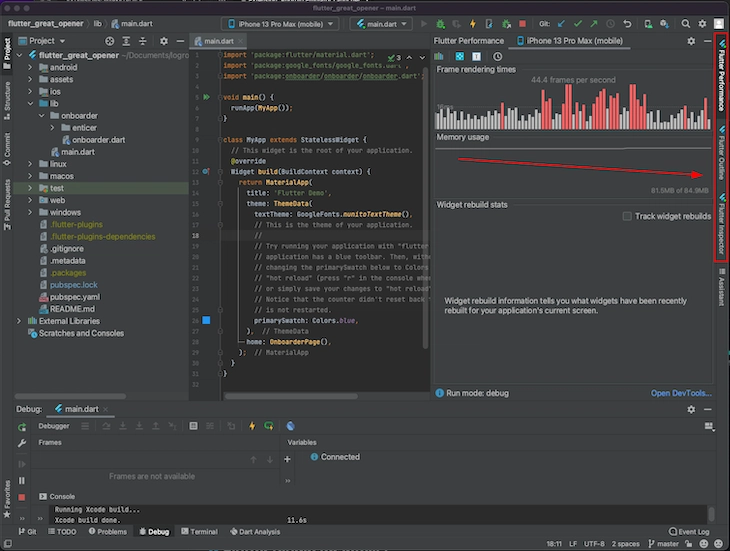Open the Terminal tool window tab

coord(199,531)
